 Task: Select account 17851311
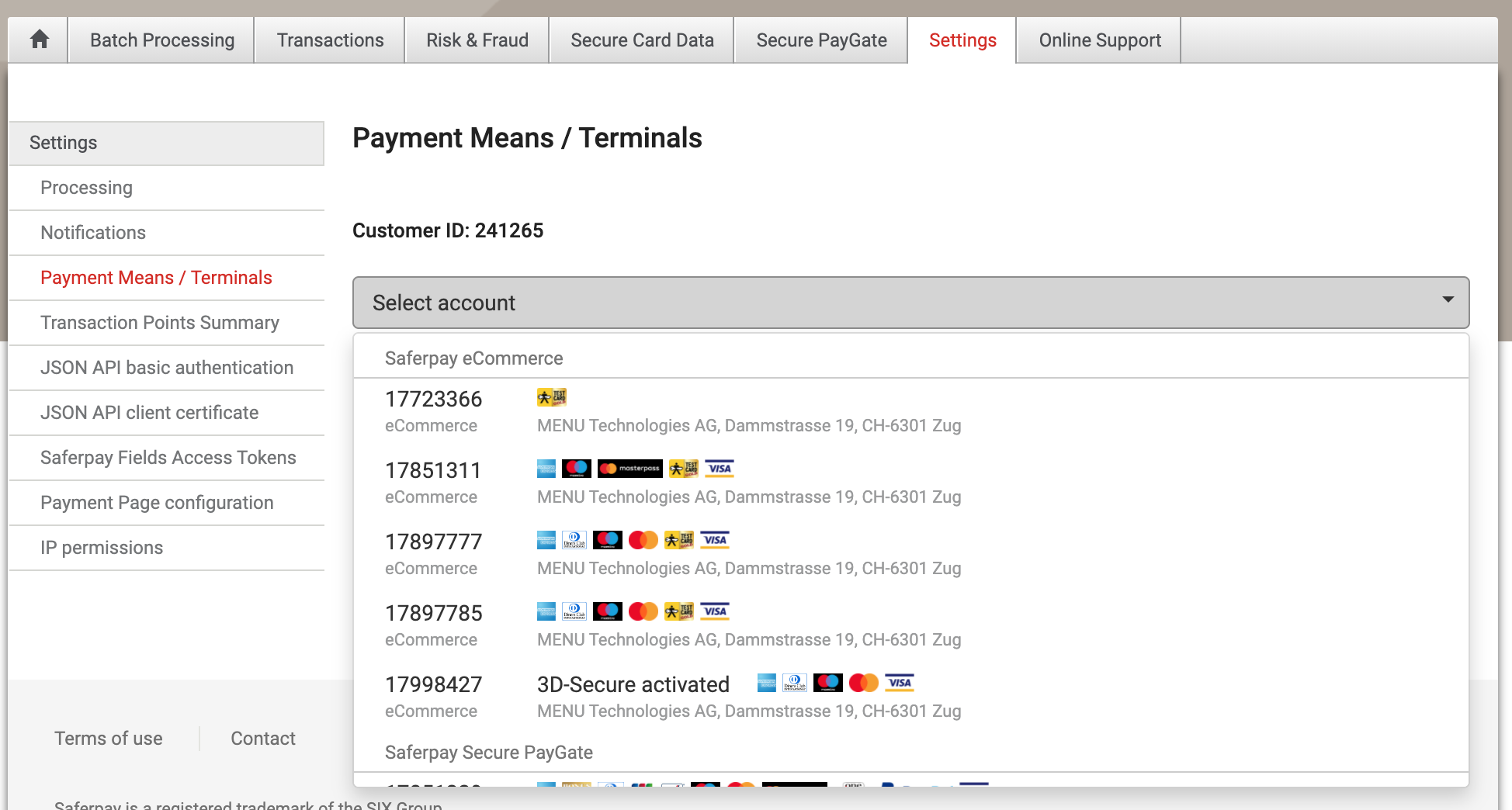[910, 483]
